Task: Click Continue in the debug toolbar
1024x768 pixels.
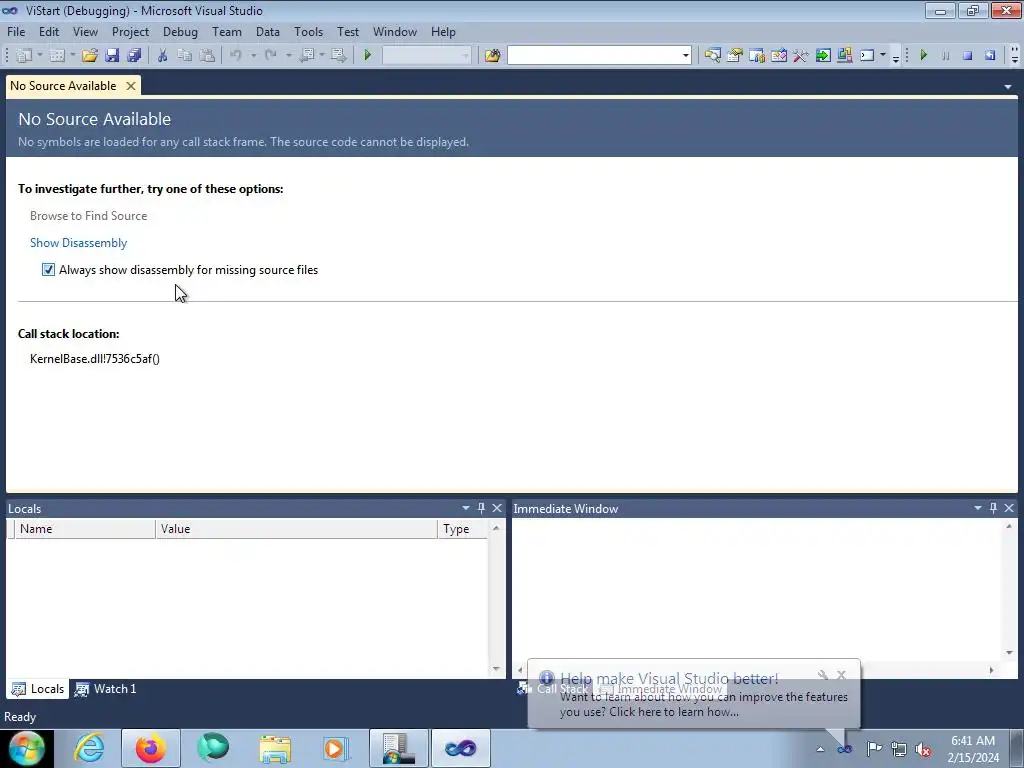Action: pyautogui.click(x=923, y=56)
